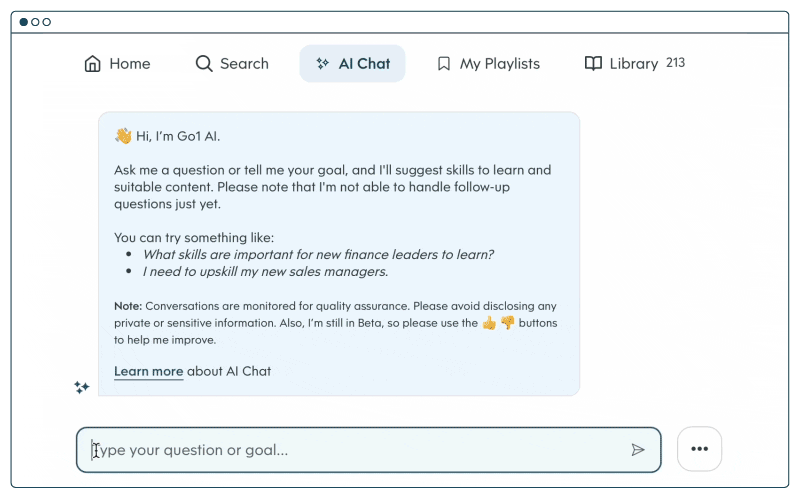This screenshot has width=800, height=500.
Task: Click the My Playlists bookmark icon
Action: [444, 64]
